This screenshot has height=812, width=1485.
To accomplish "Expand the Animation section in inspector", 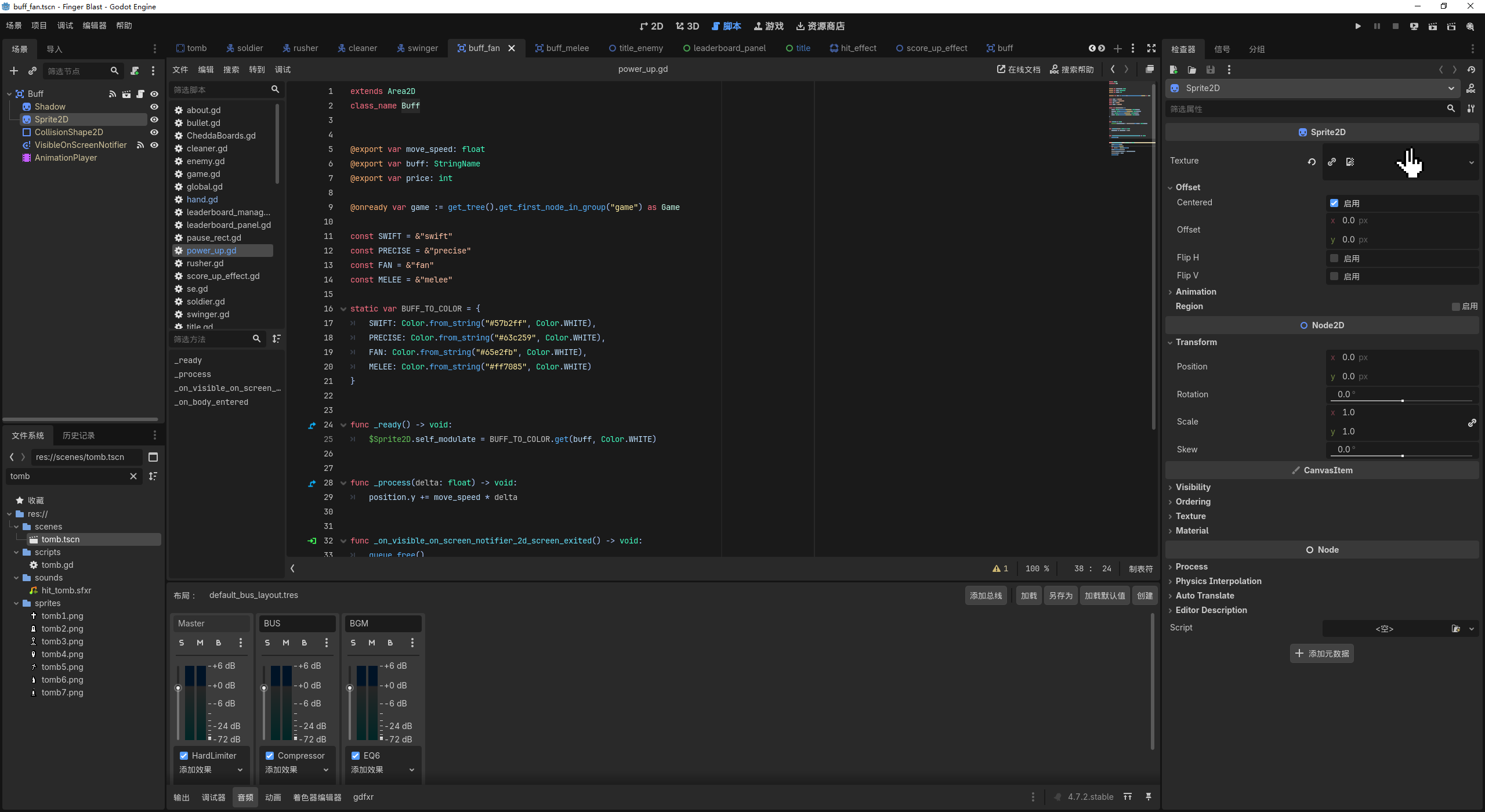I will 1196,292.
